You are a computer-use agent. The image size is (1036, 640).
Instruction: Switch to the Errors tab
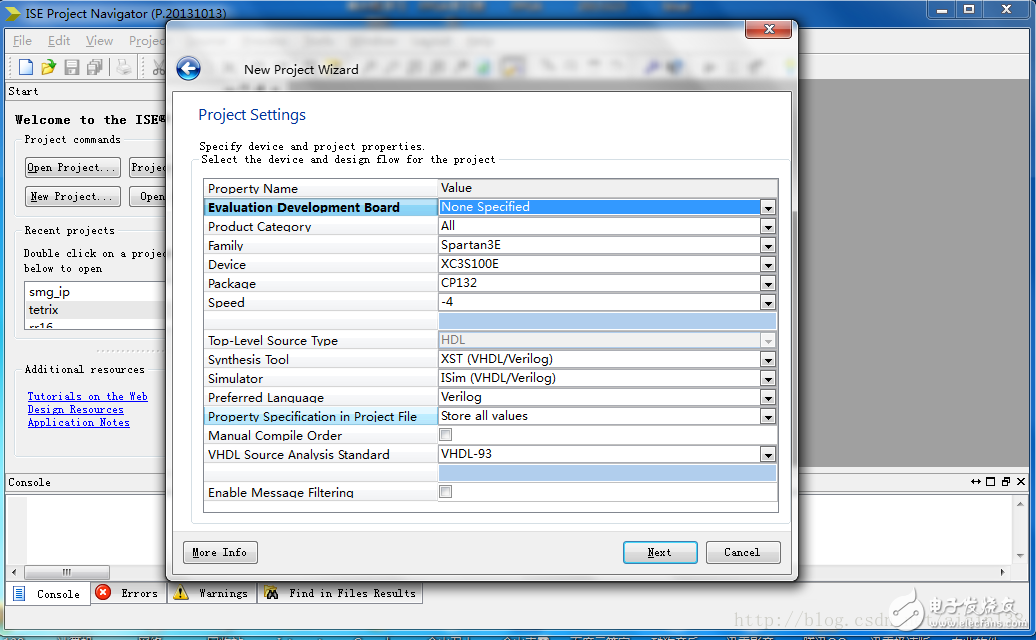[x=128, y=593]
